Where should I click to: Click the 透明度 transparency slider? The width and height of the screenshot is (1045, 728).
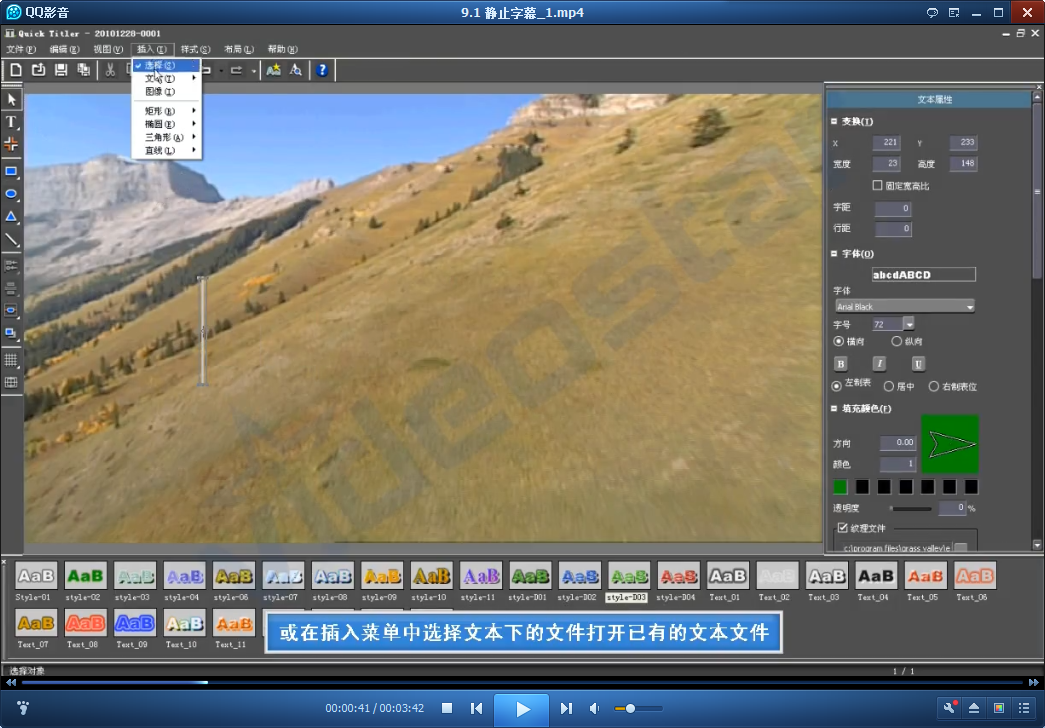[910, 509]
